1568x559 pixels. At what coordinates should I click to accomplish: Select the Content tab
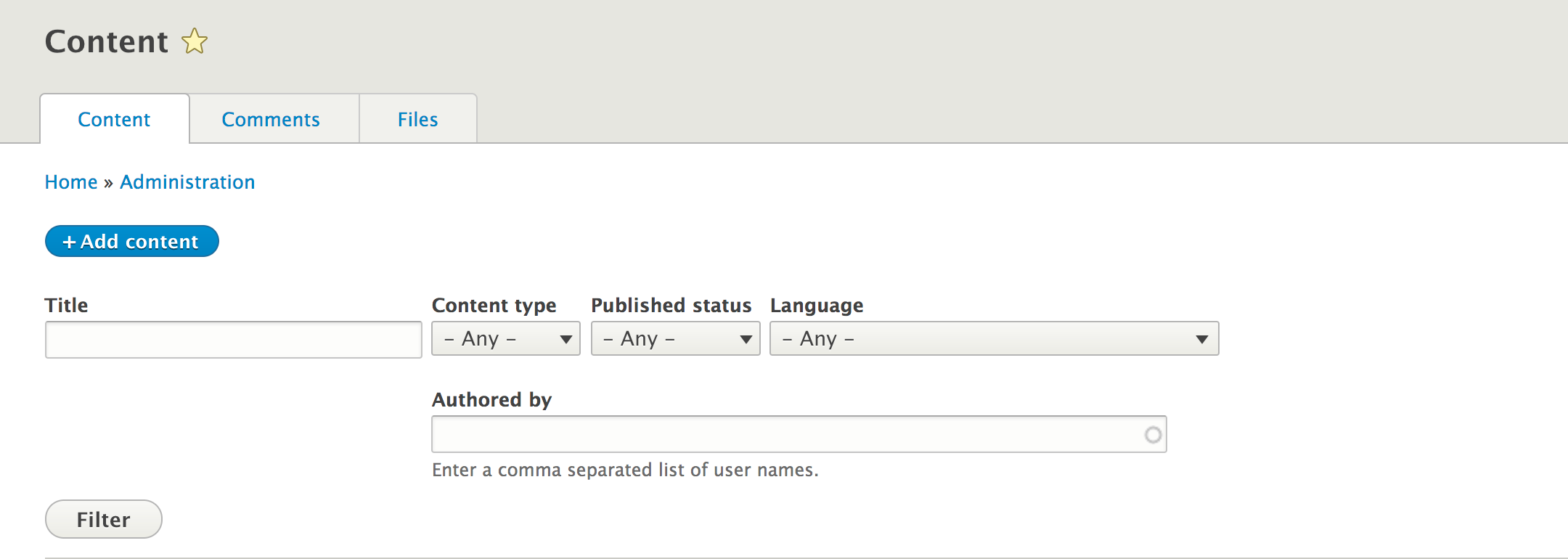[114, 119]
